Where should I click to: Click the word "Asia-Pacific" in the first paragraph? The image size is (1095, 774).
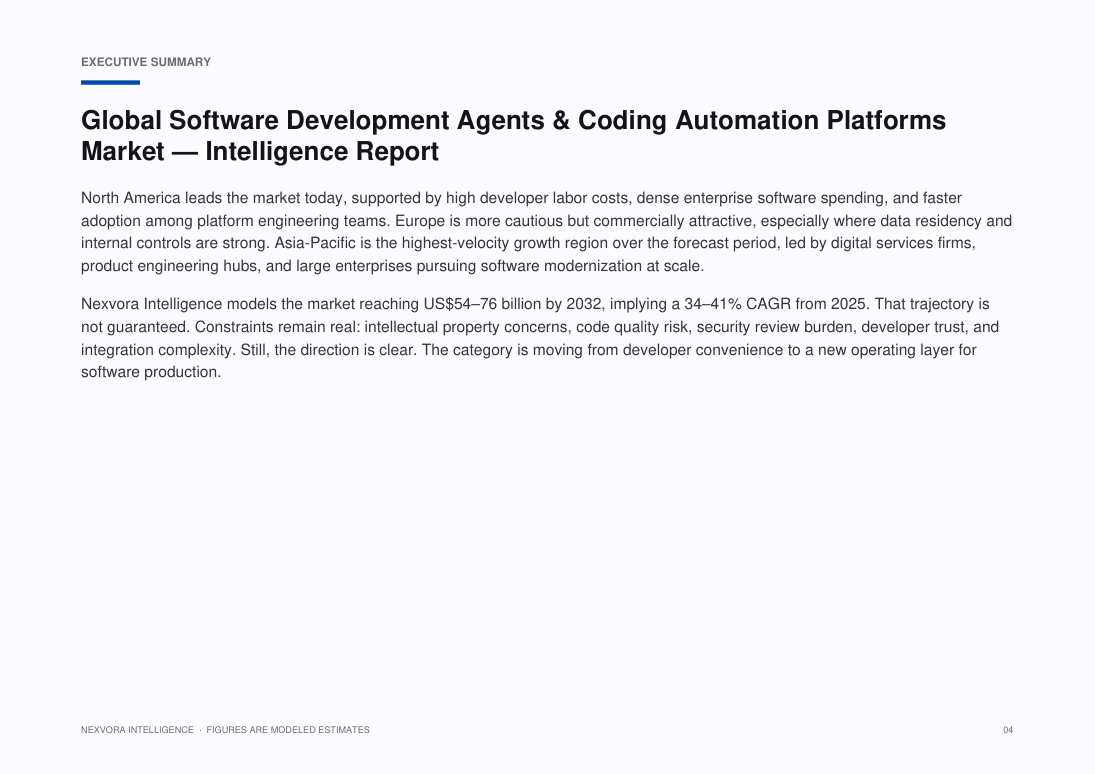(x=315, y=243)
